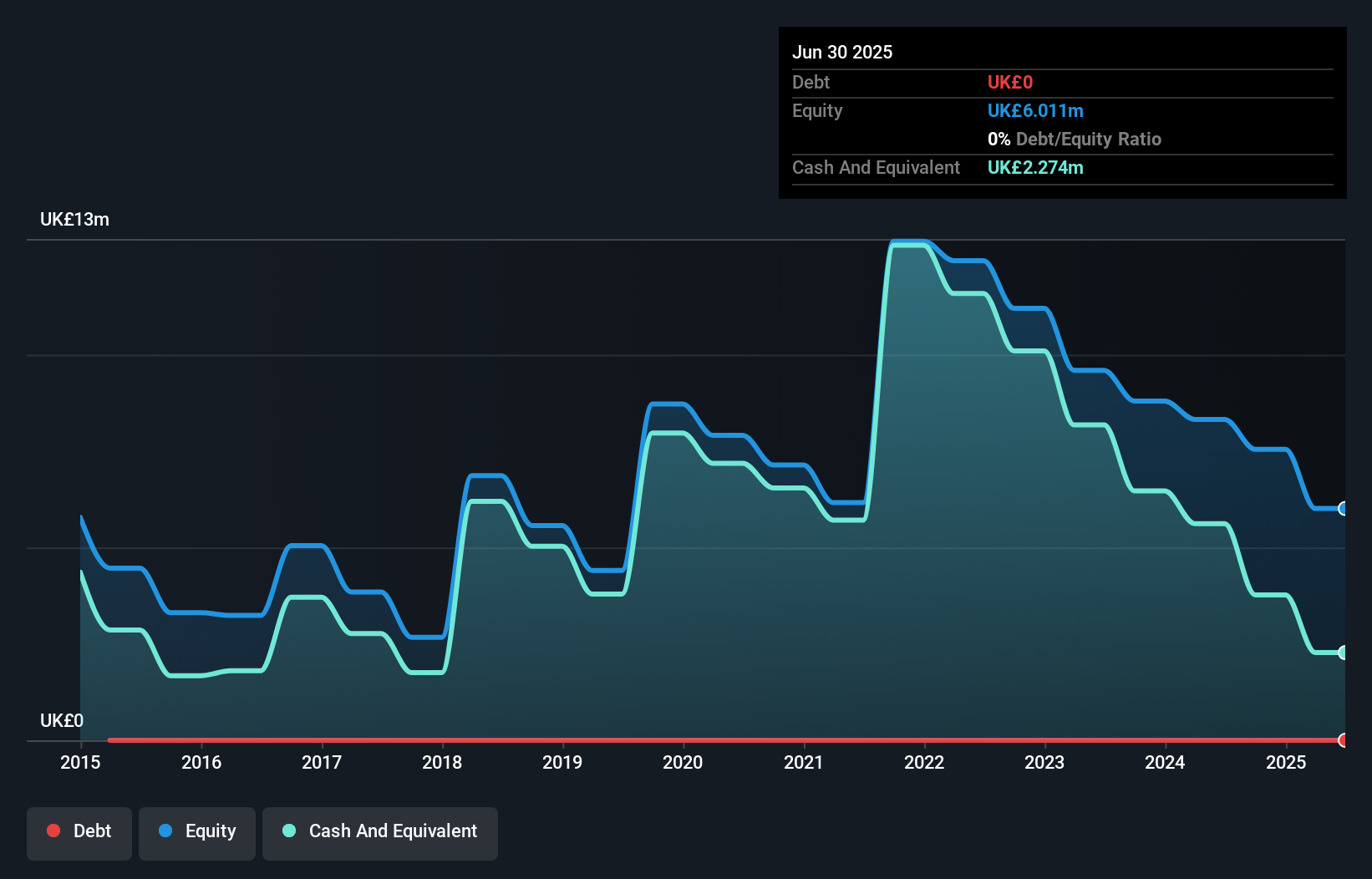Toggle the Cash And Equivalent series visibility
The height and width of the screenshot is (879, 1372).
380,832
